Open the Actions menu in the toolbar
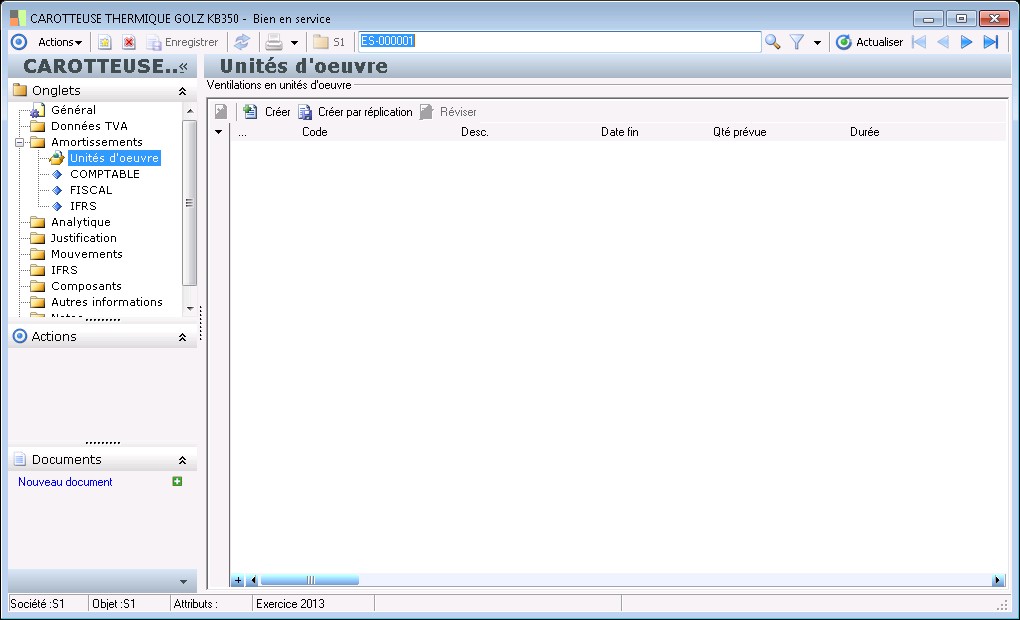This screenshot has width=1020, height=620. [x=59, y=42]
